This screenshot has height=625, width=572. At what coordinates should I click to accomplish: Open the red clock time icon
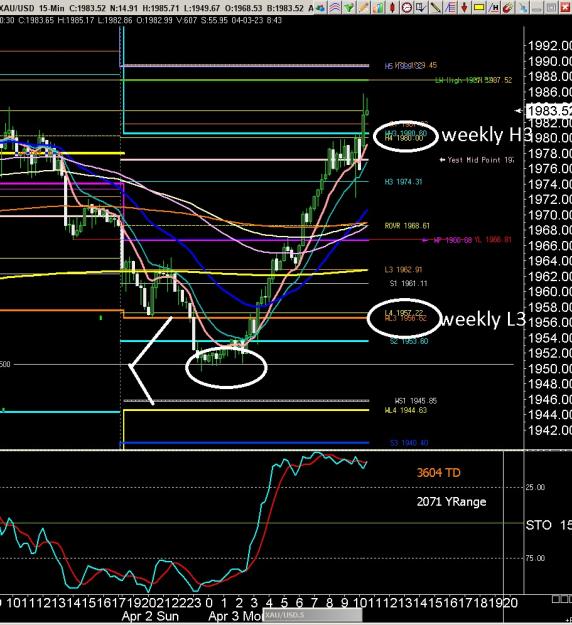pyautogui.click(x=407, y=7)
